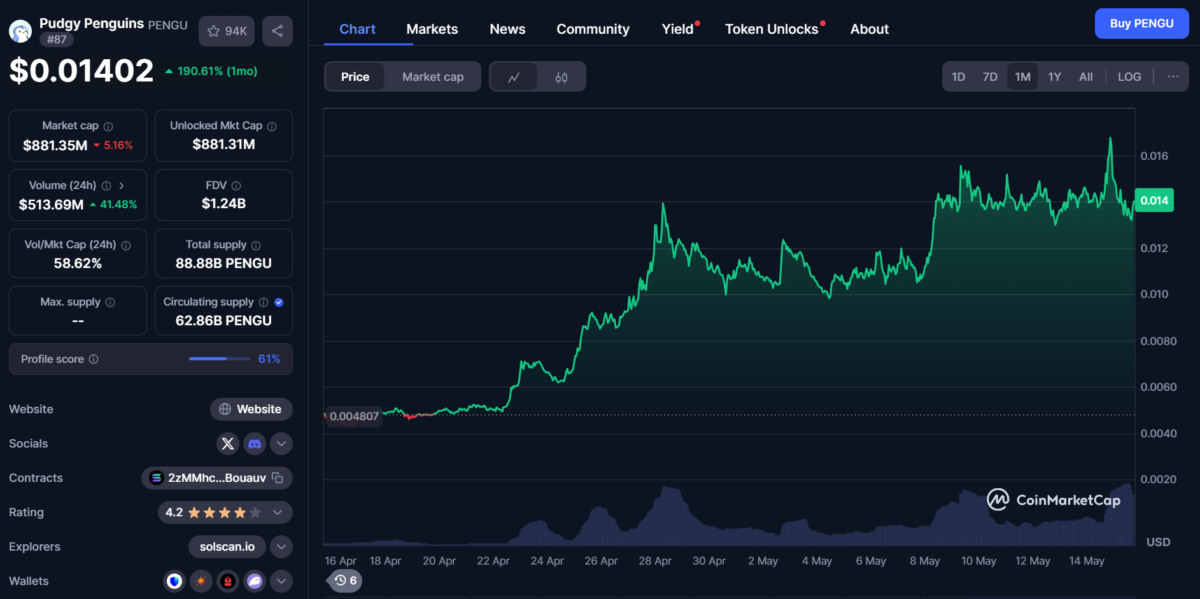The width and height of the screenshot is (1200, 599).
Task: Click the Buy PENGU button
Action: pyautogui.click(x=1142, y=23)
